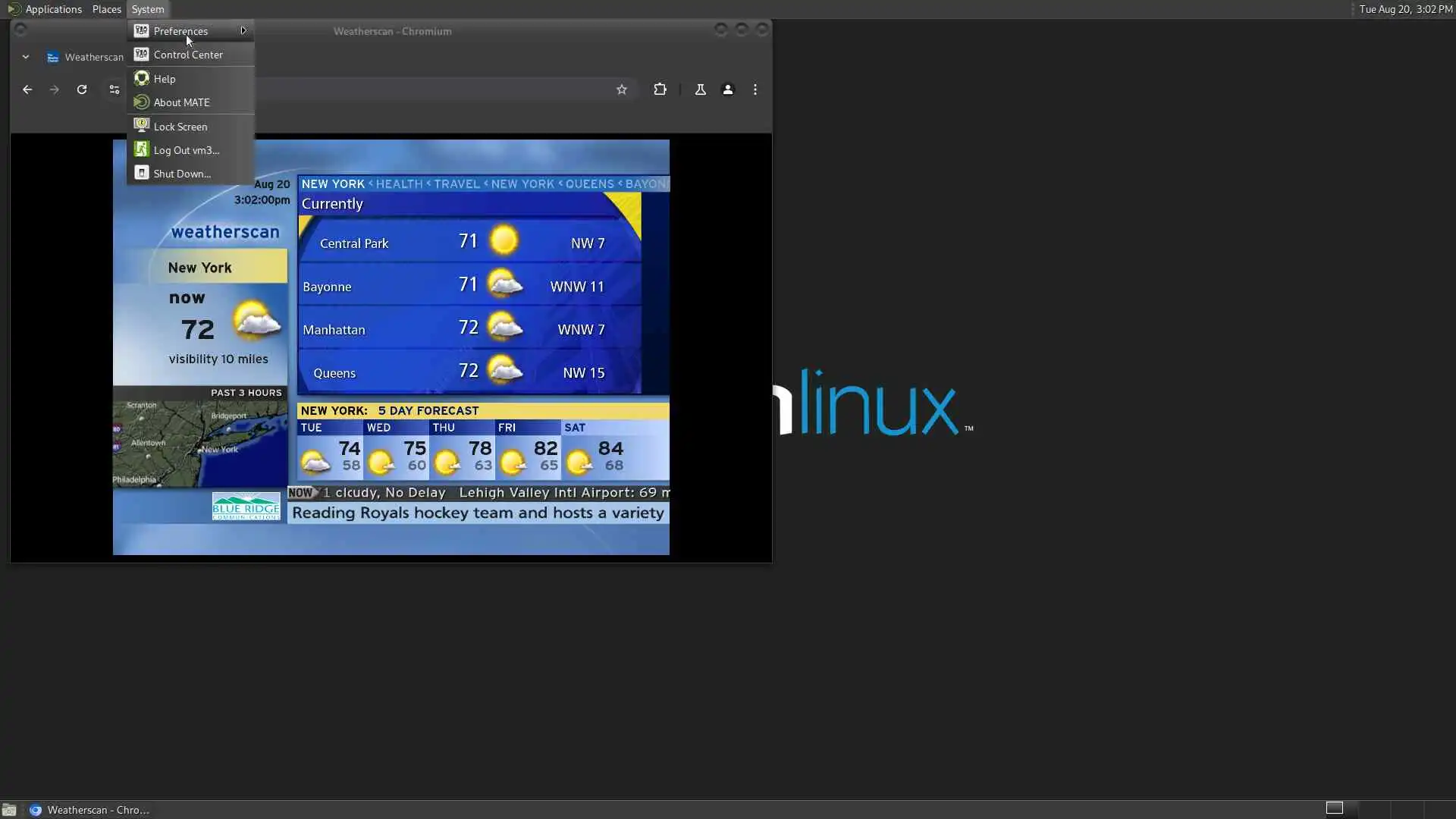The height and width of the screenshot is (819, 1456).
Task: Open the Applications menu
Action: click(53, 9)
